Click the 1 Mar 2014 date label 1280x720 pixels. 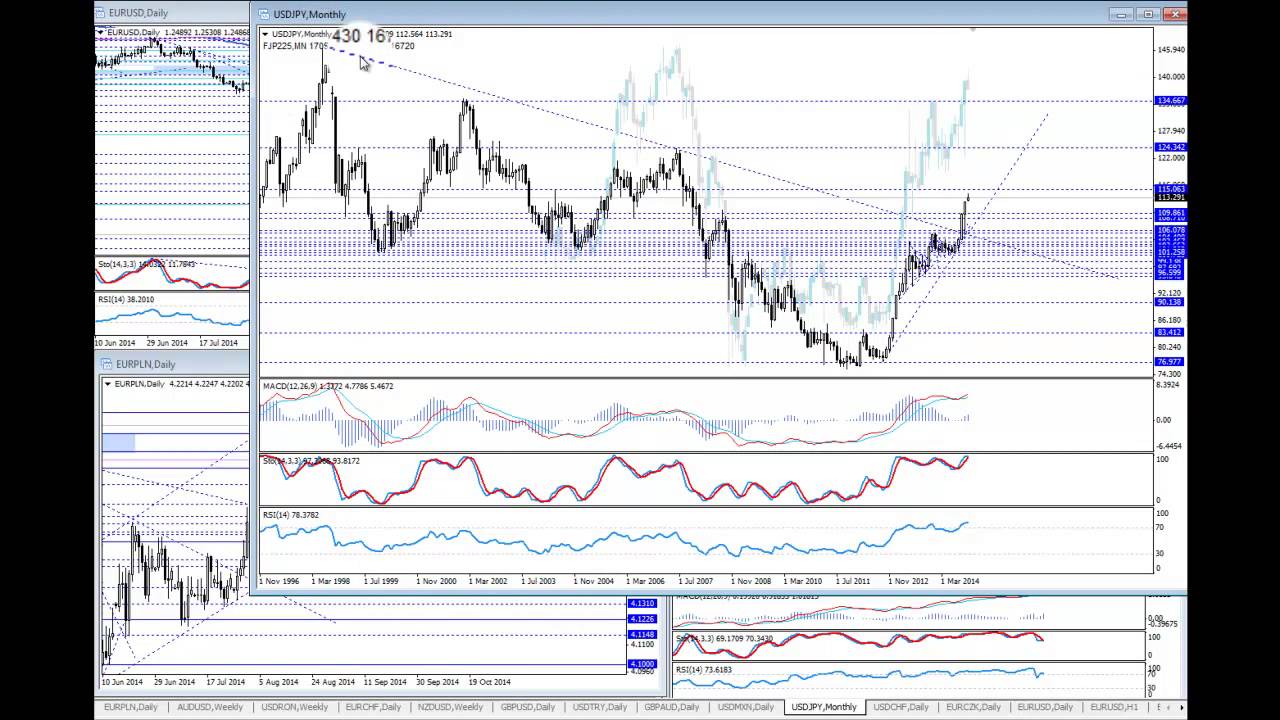960,581
